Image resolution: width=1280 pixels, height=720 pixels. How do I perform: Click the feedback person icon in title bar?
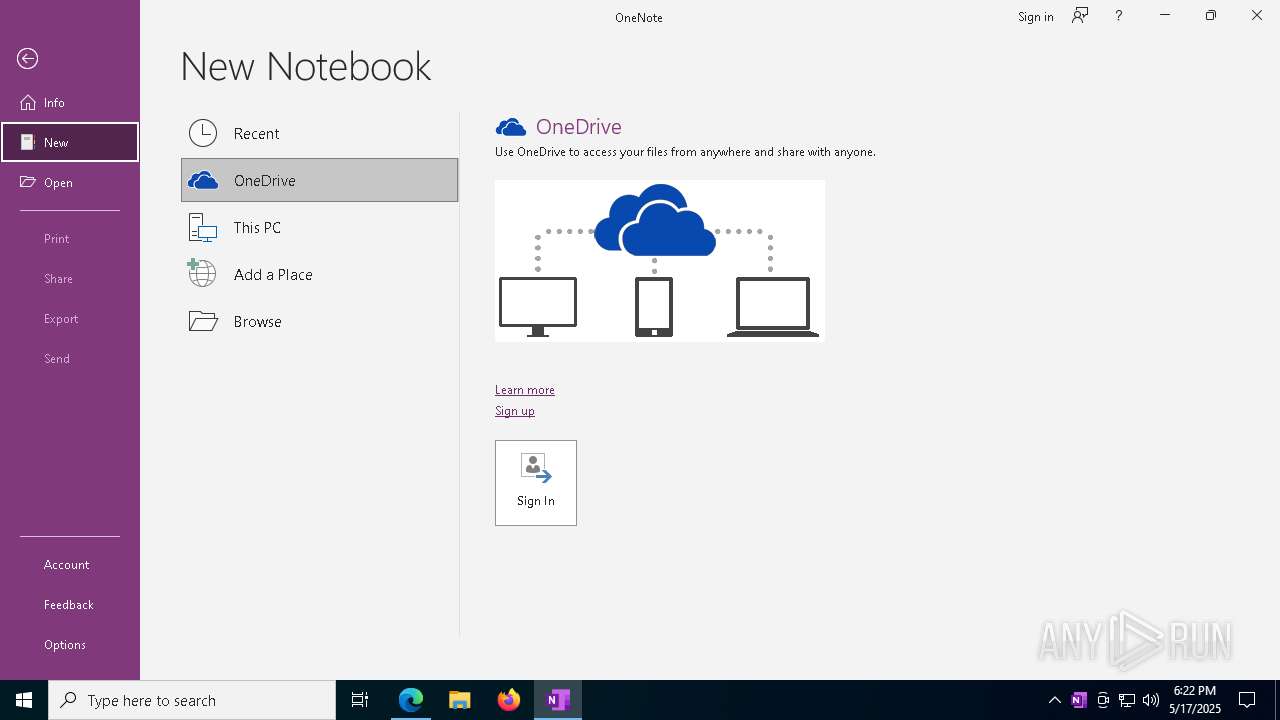click(1080, 16)
